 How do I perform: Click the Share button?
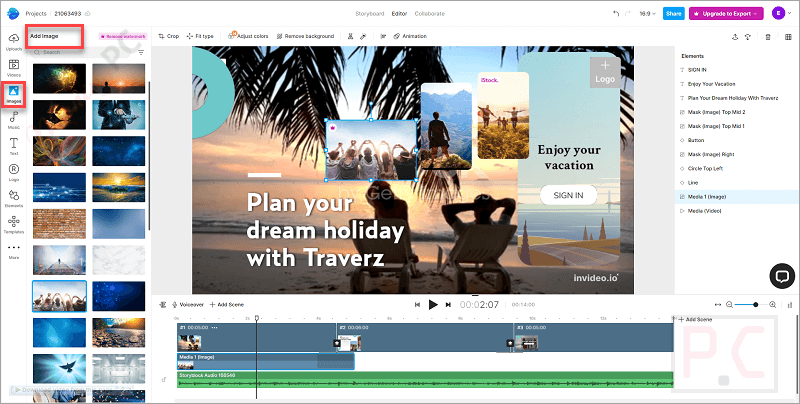(x=673, y=14)
